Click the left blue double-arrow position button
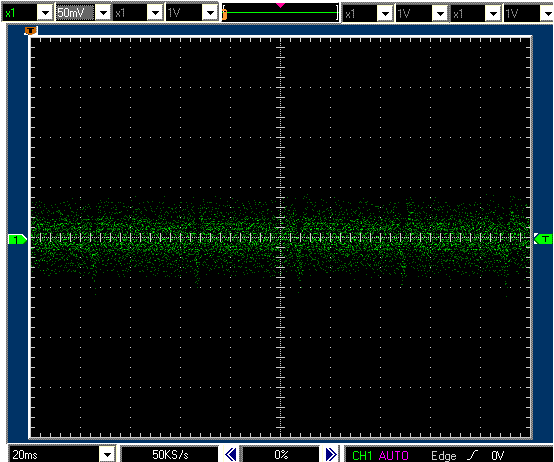Screen dimensions: 554x462 coord(230,454)
